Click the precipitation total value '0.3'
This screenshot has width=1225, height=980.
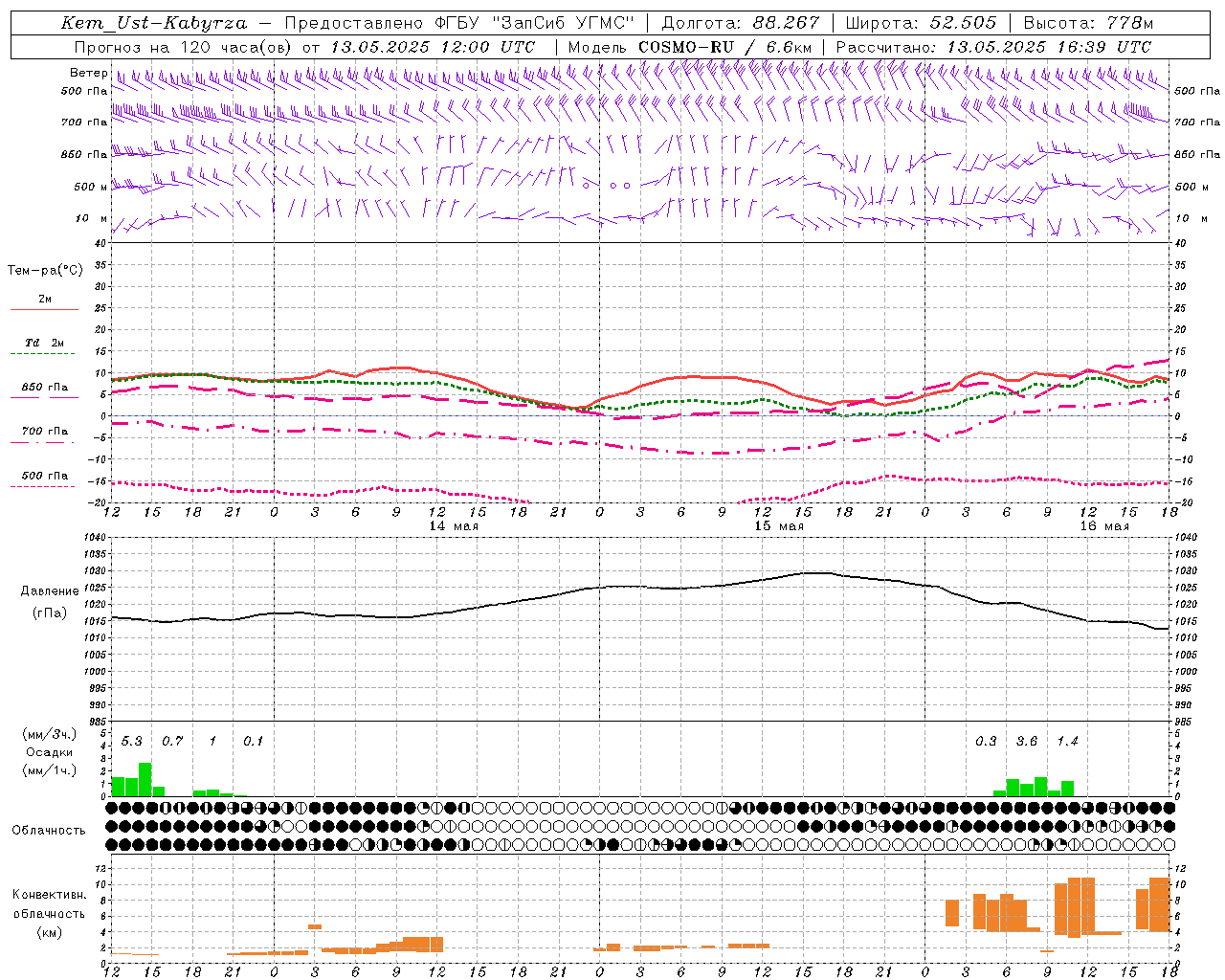coord(986,742)
